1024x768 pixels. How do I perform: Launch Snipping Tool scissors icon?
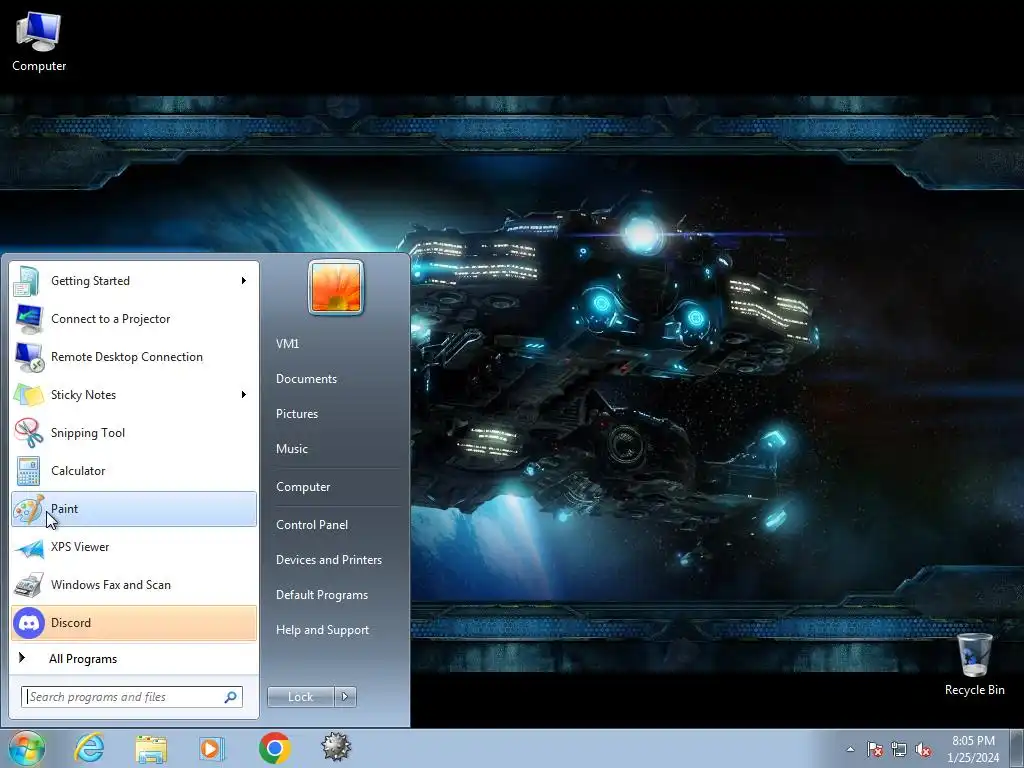pyautogui.click(x=28, y=432)
